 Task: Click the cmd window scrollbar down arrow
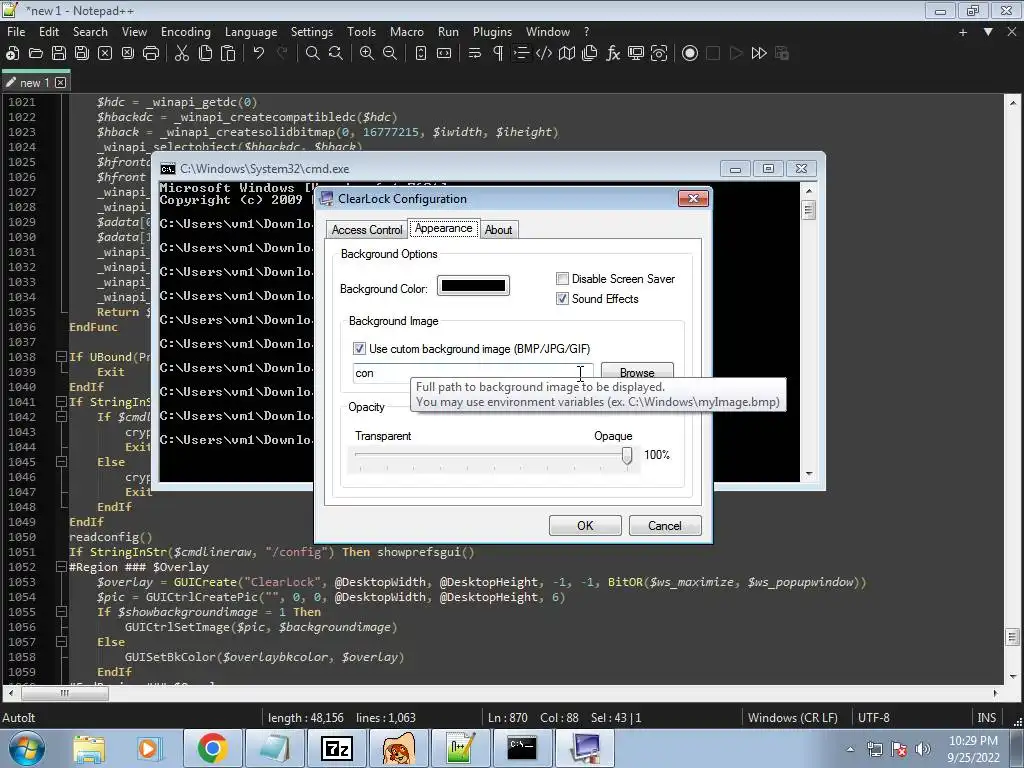808,474
